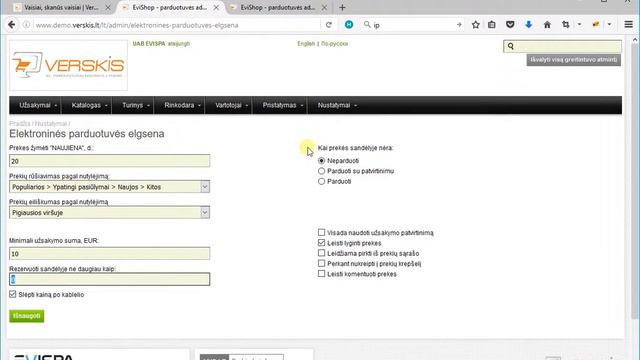Open a new browser tab

click(342, 7)
